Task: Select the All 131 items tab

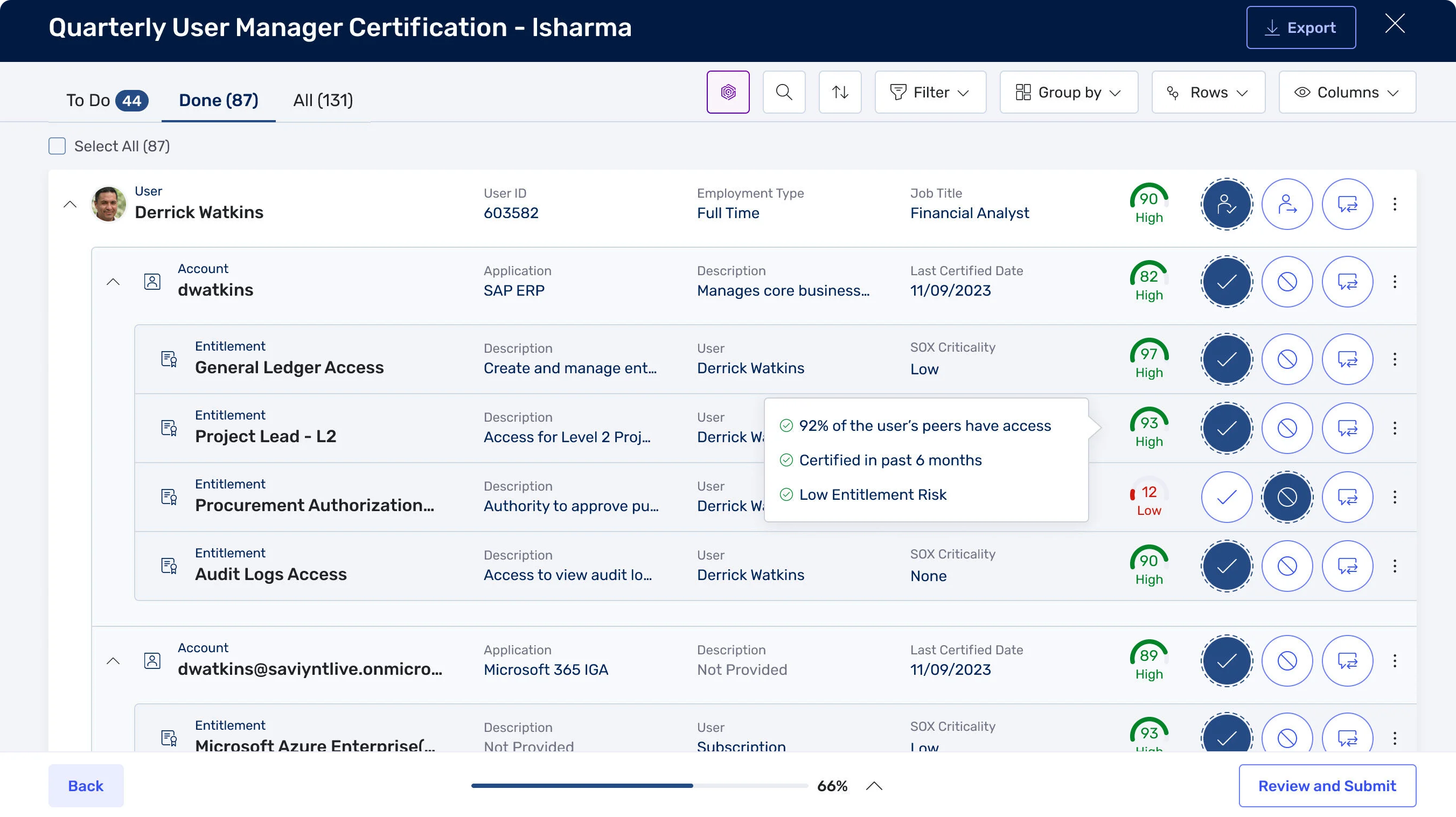Action: [323, 100]
